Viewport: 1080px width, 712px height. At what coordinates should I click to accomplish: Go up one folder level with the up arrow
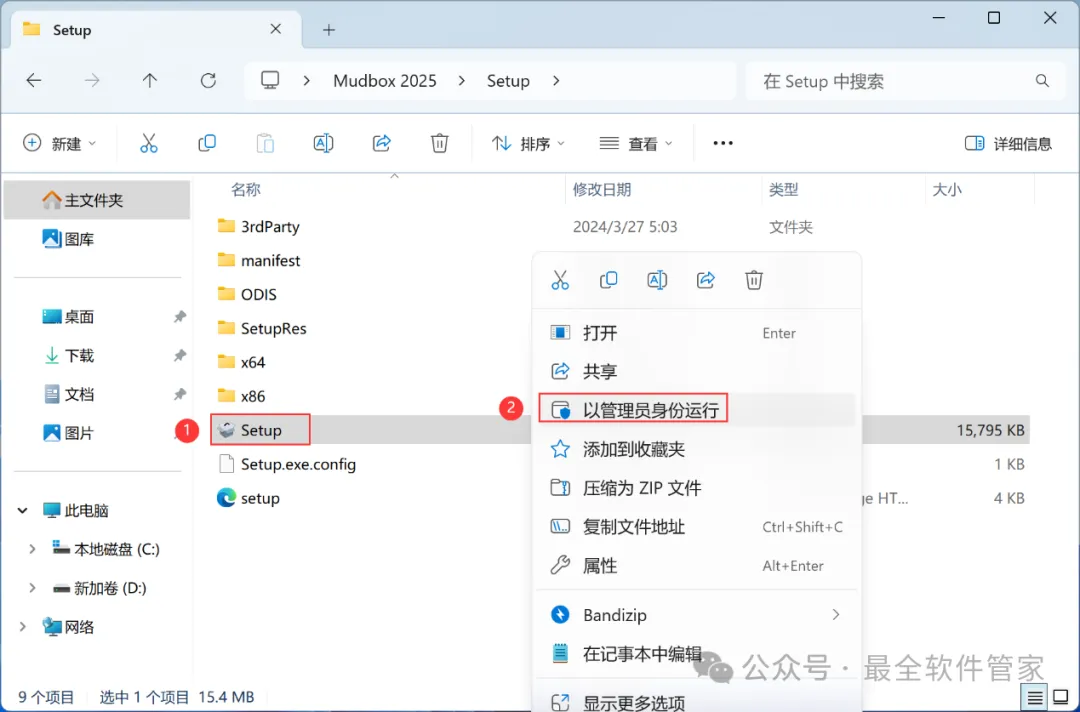(x=149, y=81)
